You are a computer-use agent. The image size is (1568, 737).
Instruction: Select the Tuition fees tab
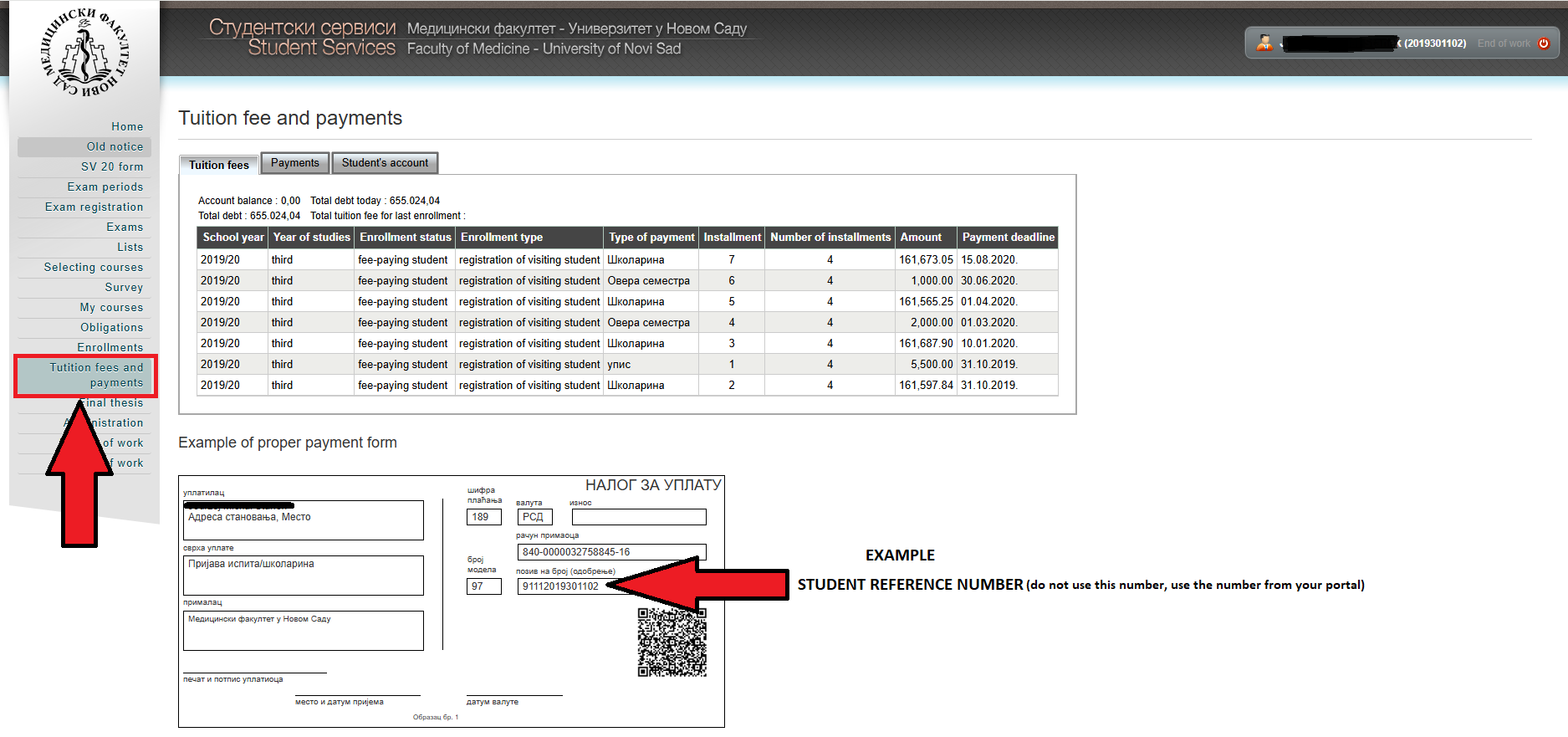point(219,165)
